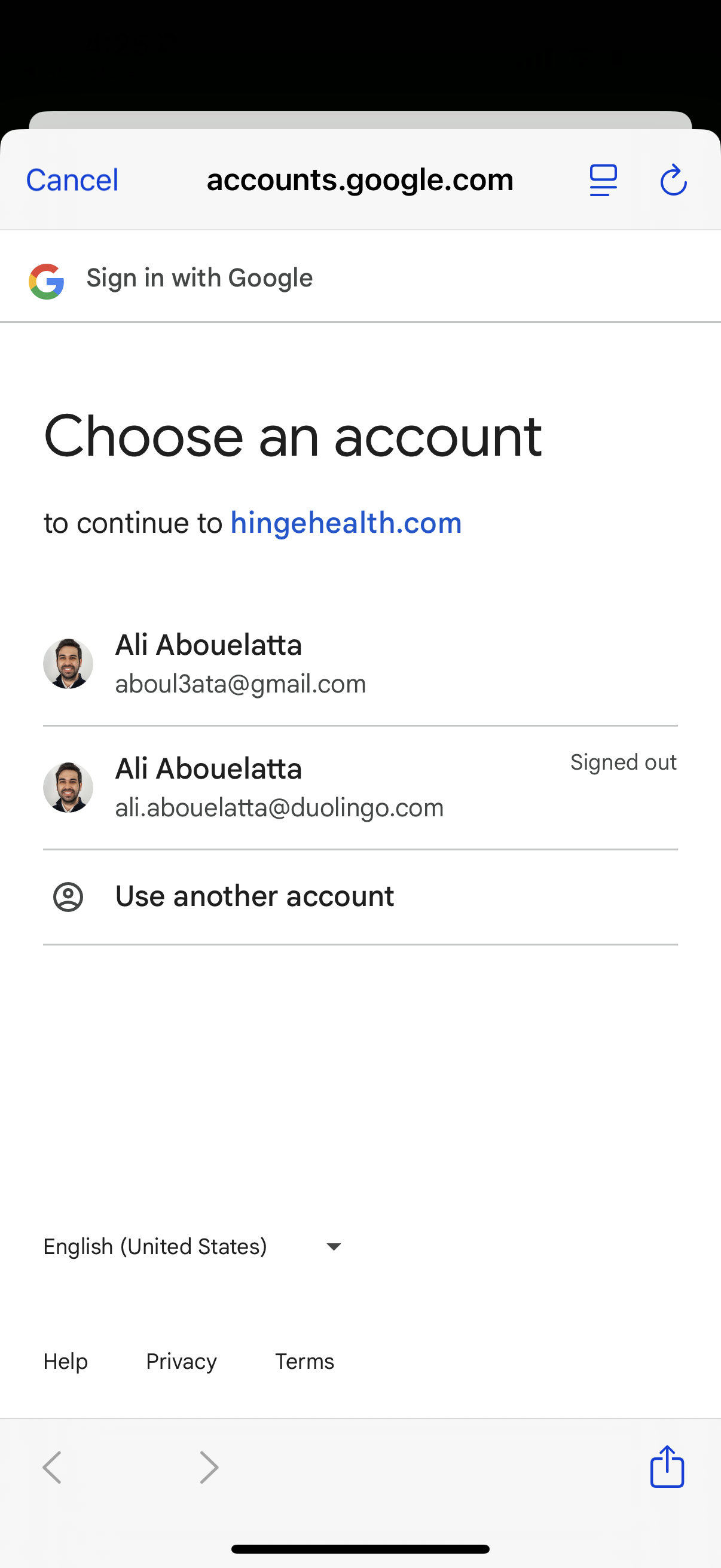This screenshot has width=721, height=1568.
Task: Open the English (United States) language dropdown
Action: 155,1246
